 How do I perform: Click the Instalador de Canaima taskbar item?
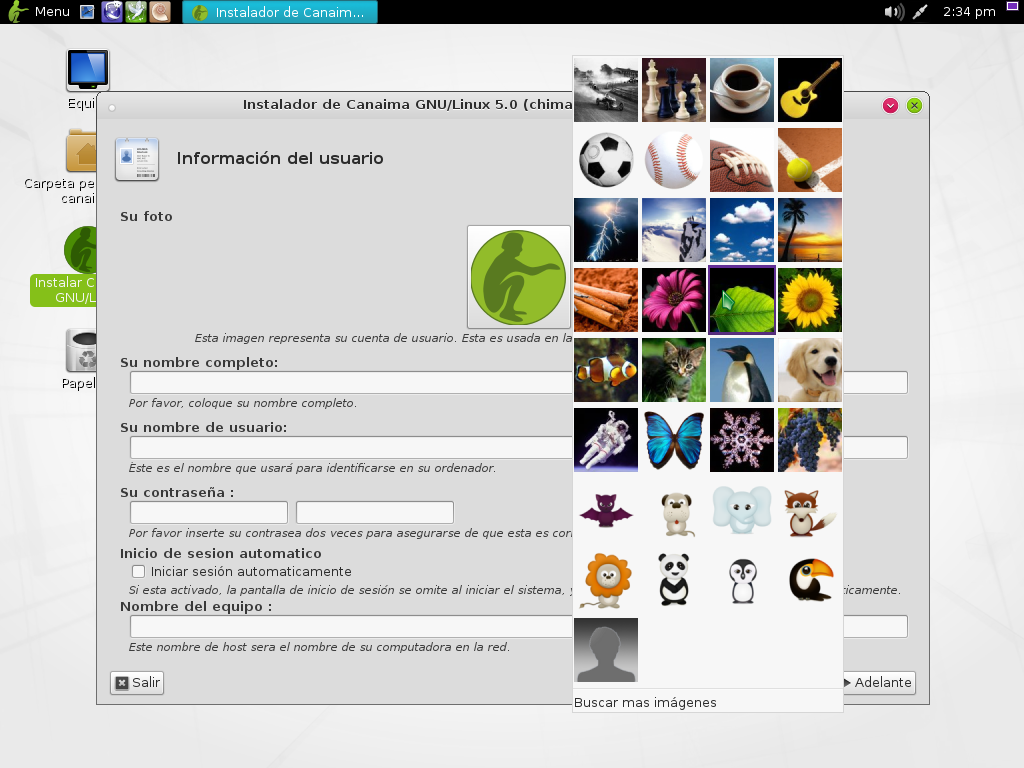278,13
